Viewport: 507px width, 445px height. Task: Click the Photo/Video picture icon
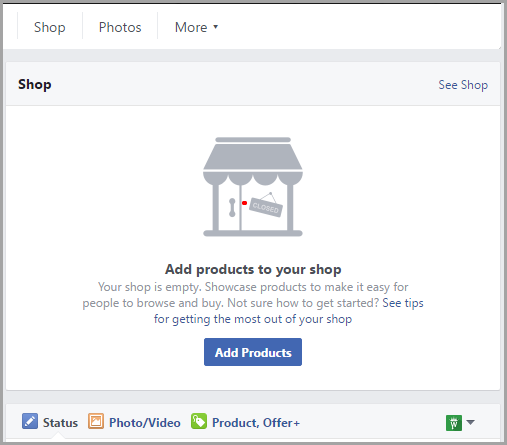(x=96, y=421)
